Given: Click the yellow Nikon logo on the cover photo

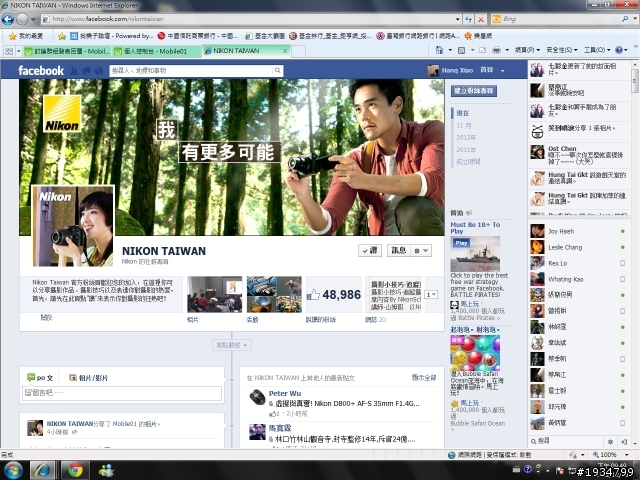Looking at the screenshot, I should pyautogui.click(x=62, y=114).
